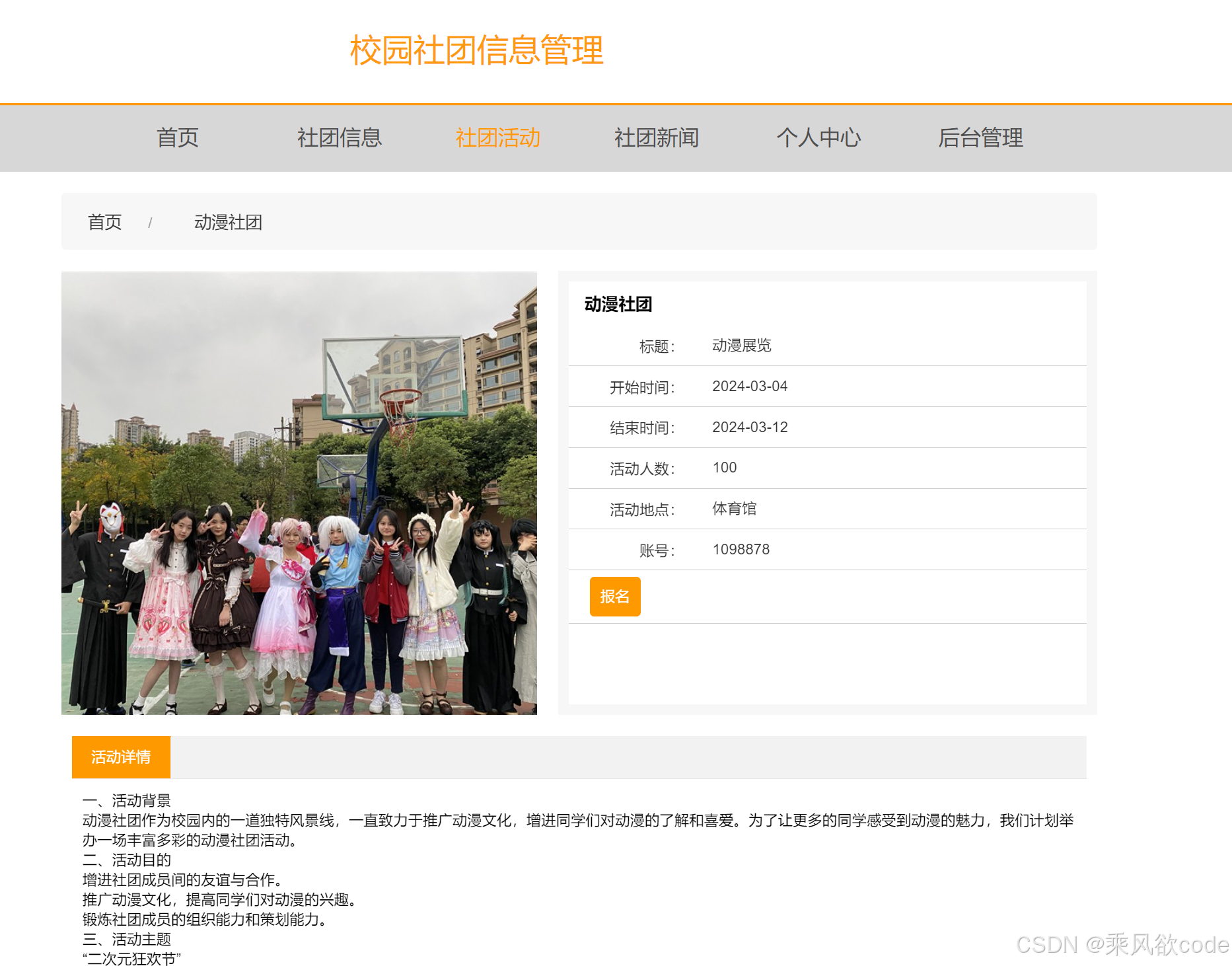Click the start date 2024-03-04

click(750, 386)
